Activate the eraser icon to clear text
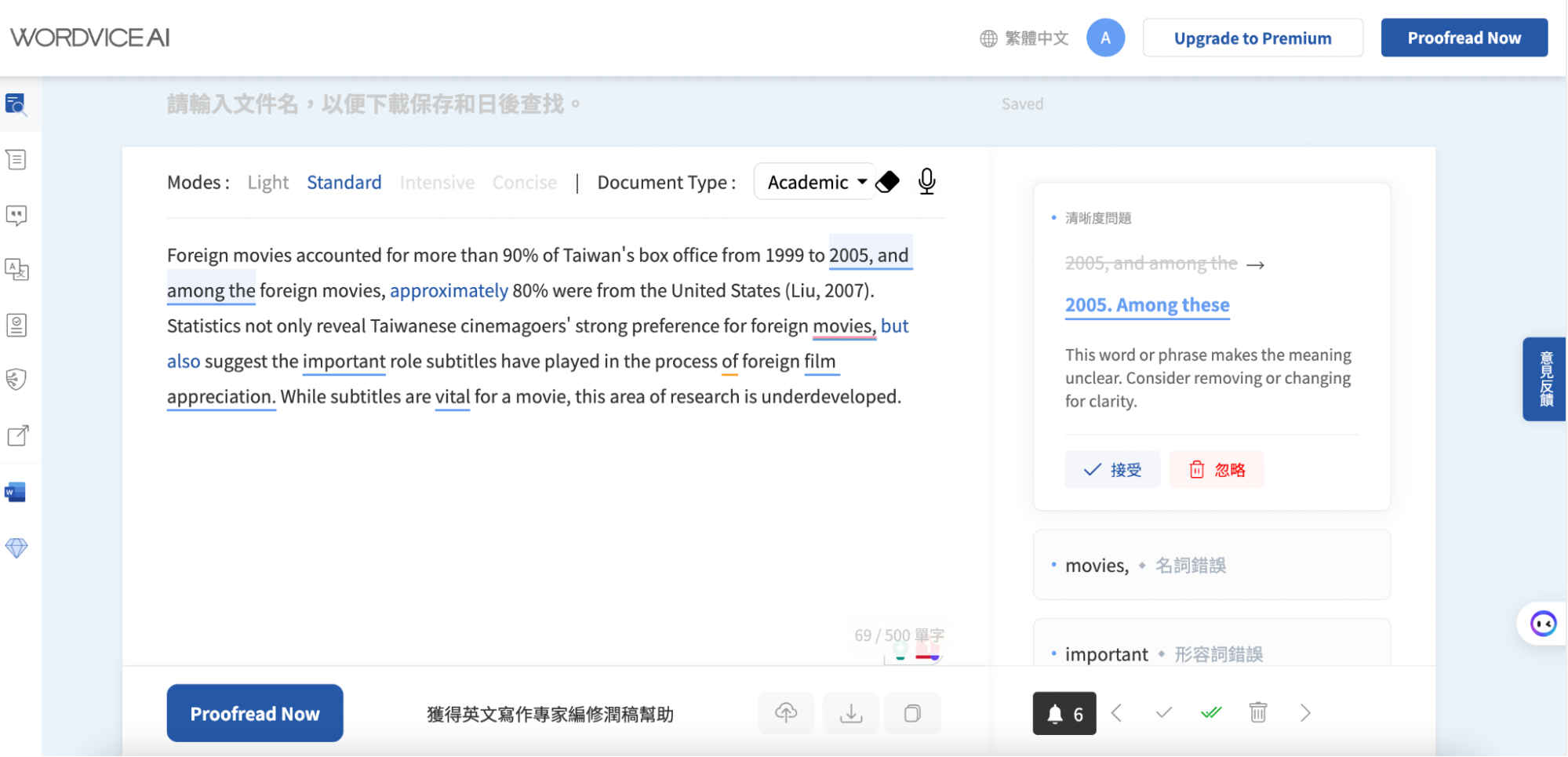 pyautogui.click(x=886, y=181)
